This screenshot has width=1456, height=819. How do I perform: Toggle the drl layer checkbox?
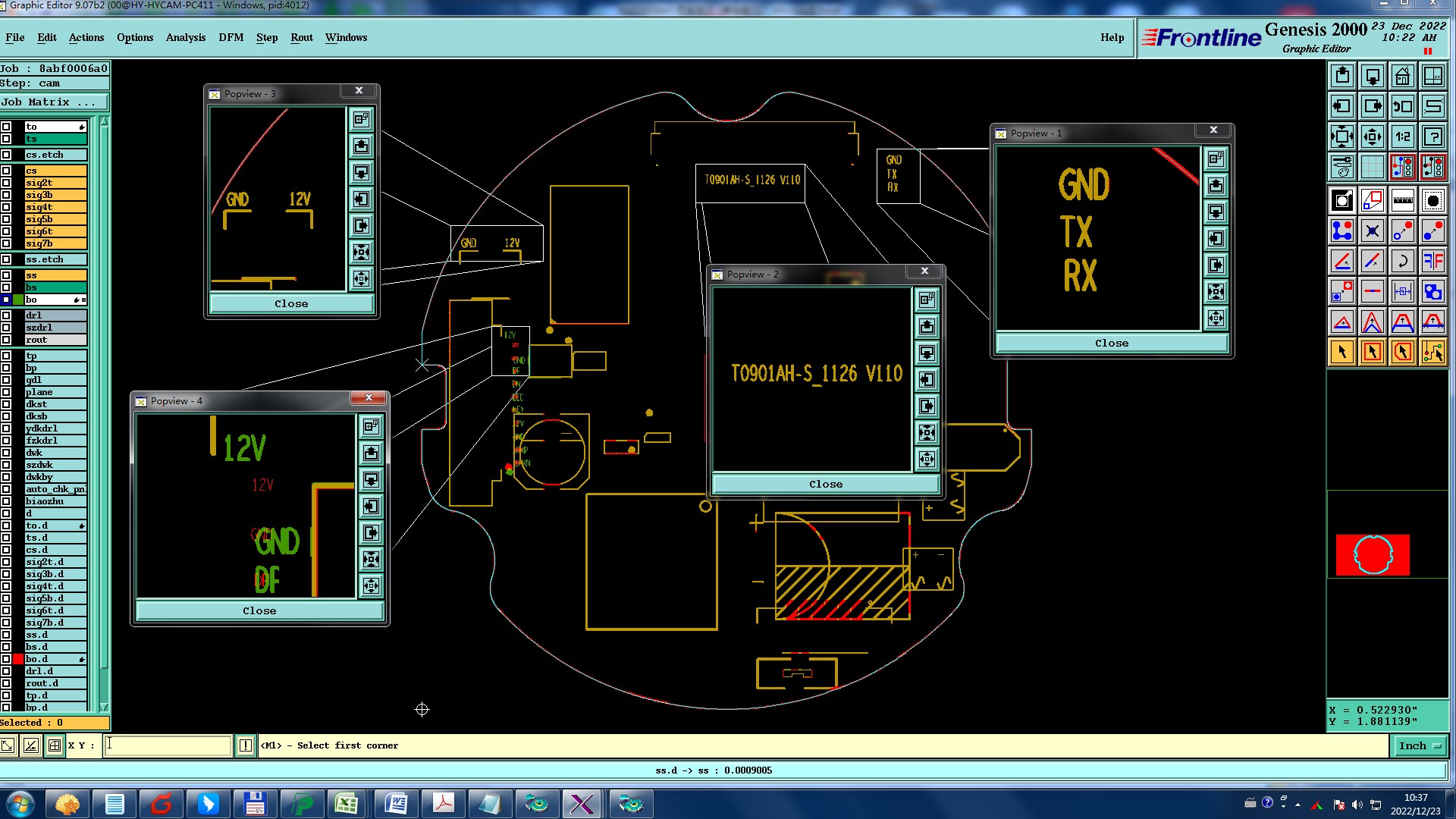pos(6,315)
